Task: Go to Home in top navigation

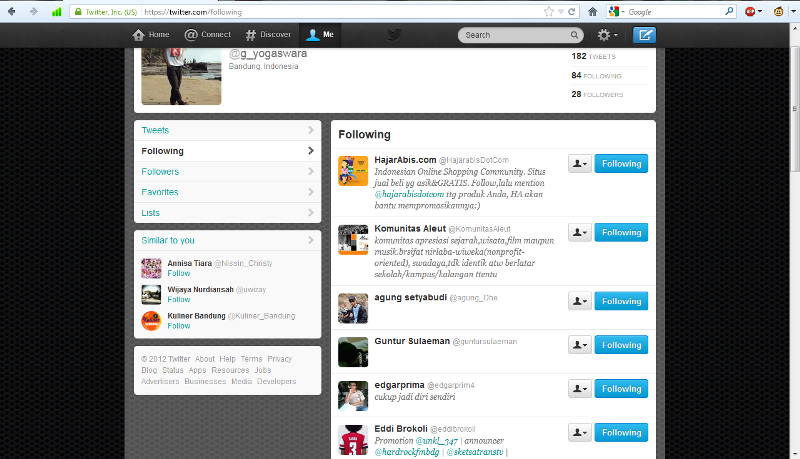Action: coord(151,35)
